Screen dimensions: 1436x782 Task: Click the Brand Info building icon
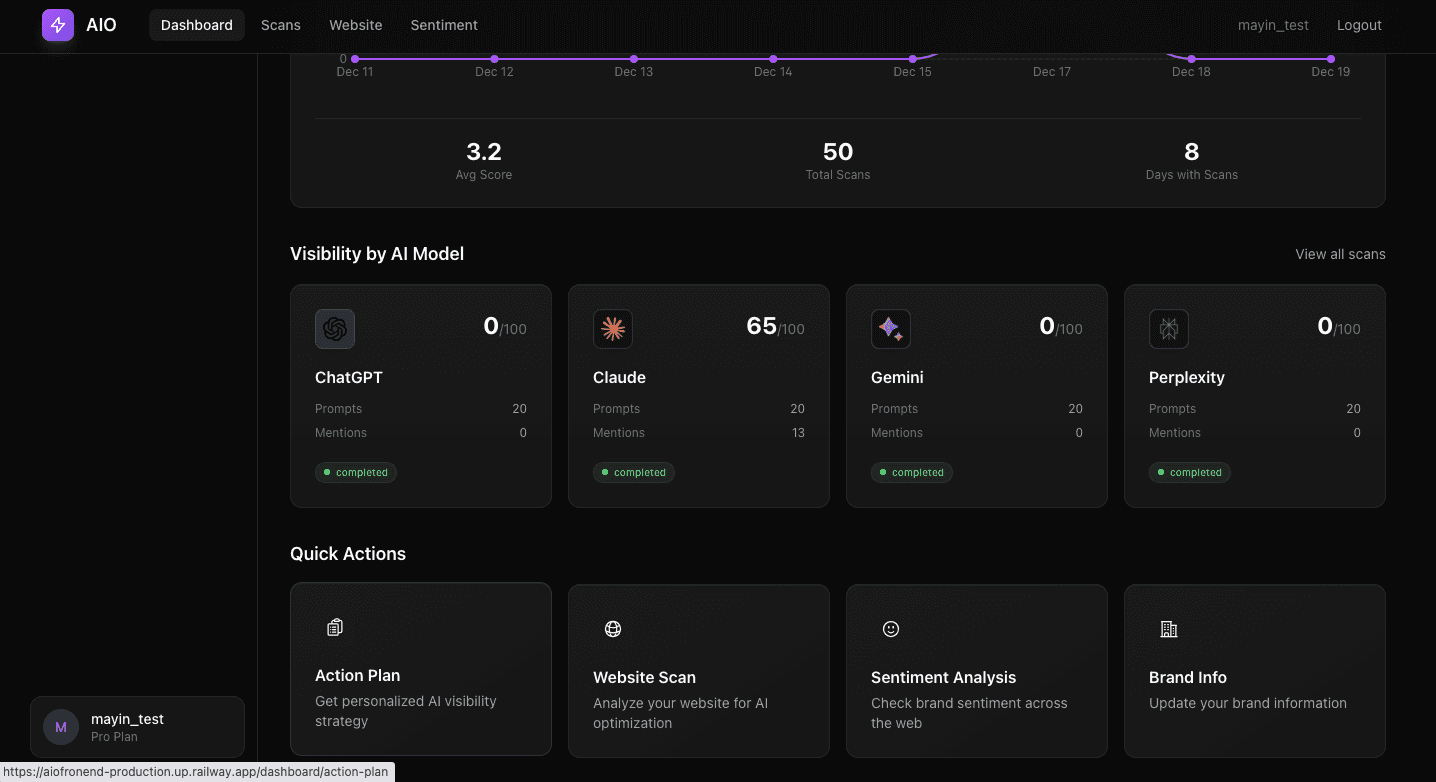pyautogui.click(x=1168, y=628)
